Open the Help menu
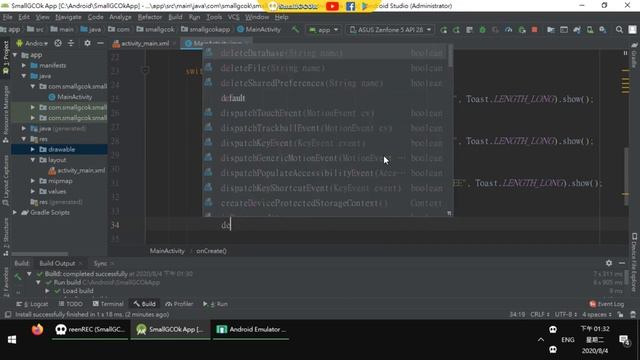The image size is (640, 360). tap(281, 17)
